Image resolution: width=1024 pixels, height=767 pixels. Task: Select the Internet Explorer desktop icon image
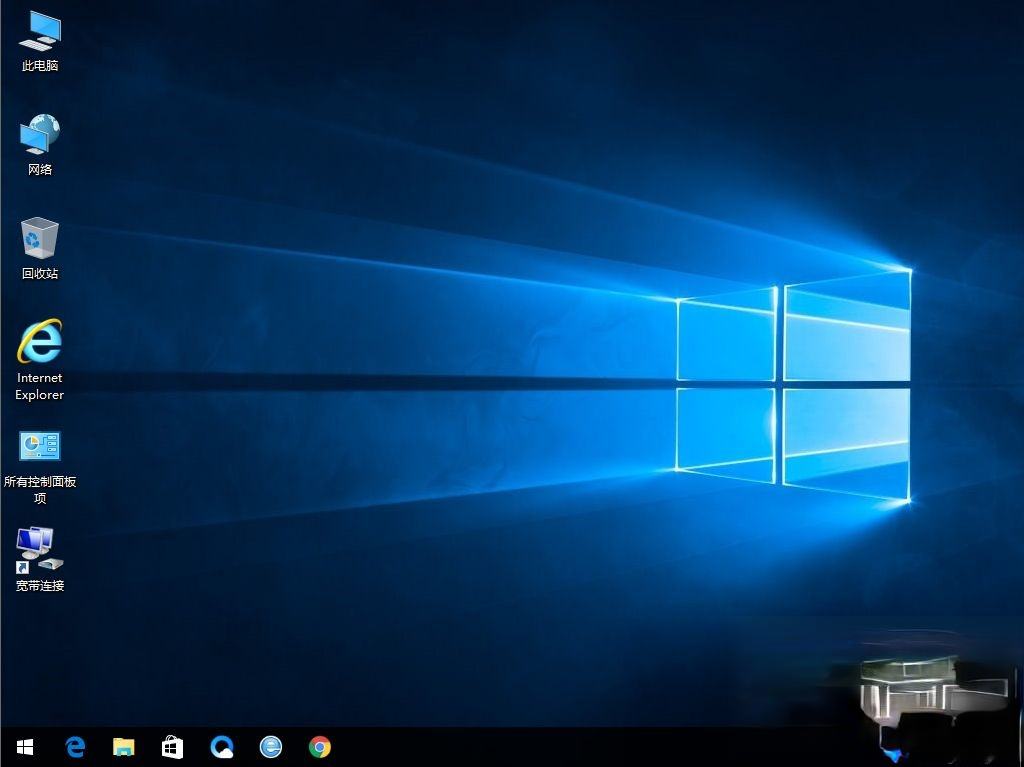[x=40, y=341]
